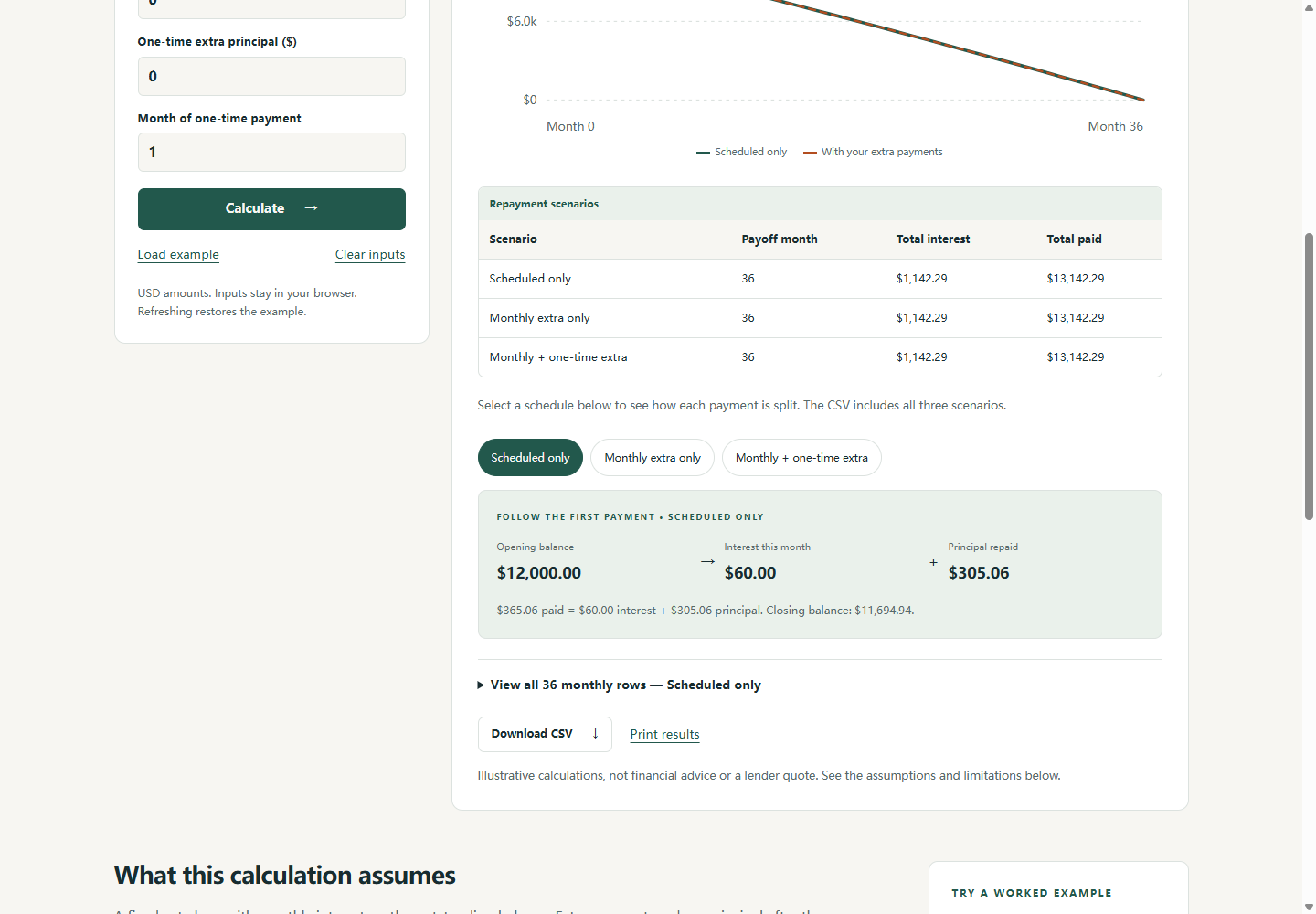
Task: Click the page vertical scrollbar thumb
Action: pos(1309,377)
